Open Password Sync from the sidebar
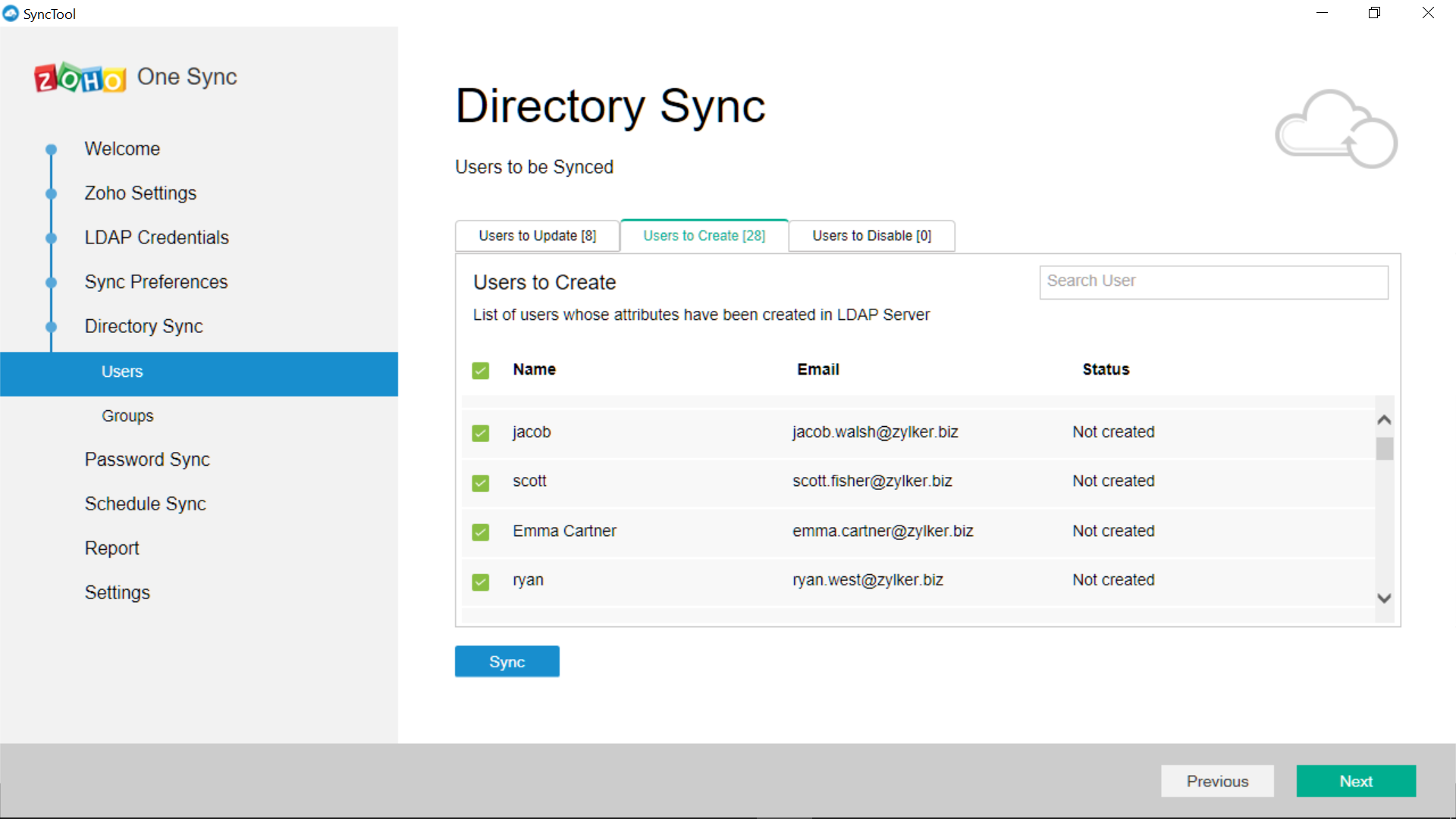The width and height of the screenshot is (1456, 819). pyautogui.click(x=146, y=459)
